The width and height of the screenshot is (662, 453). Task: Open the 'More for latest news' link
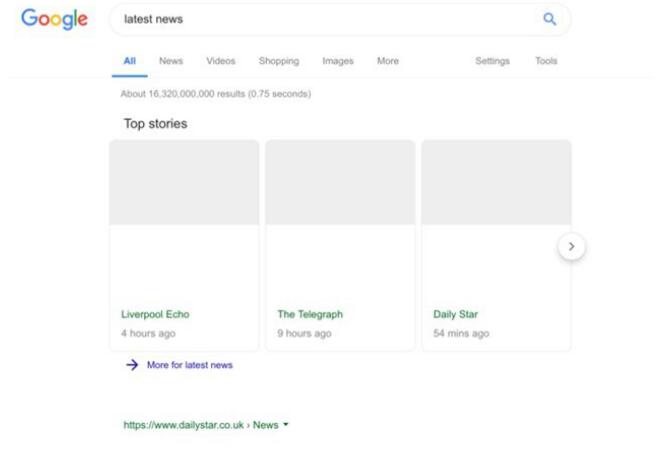click(x=189, y=365)
